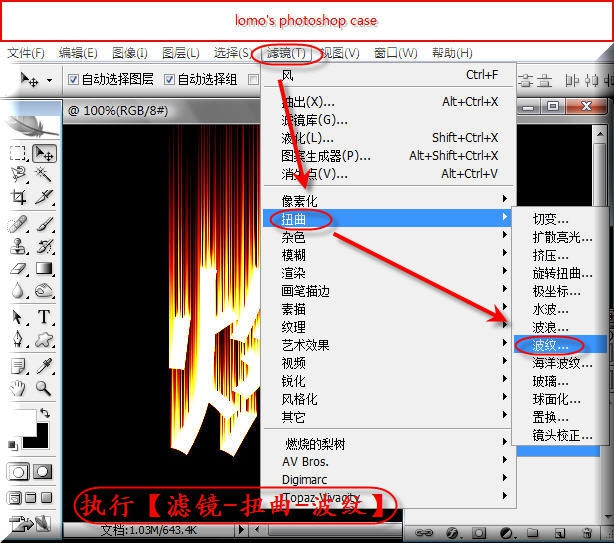Expand the 画笔描边 submenu
Screen dimensions: 614x543
click(387, 290)
